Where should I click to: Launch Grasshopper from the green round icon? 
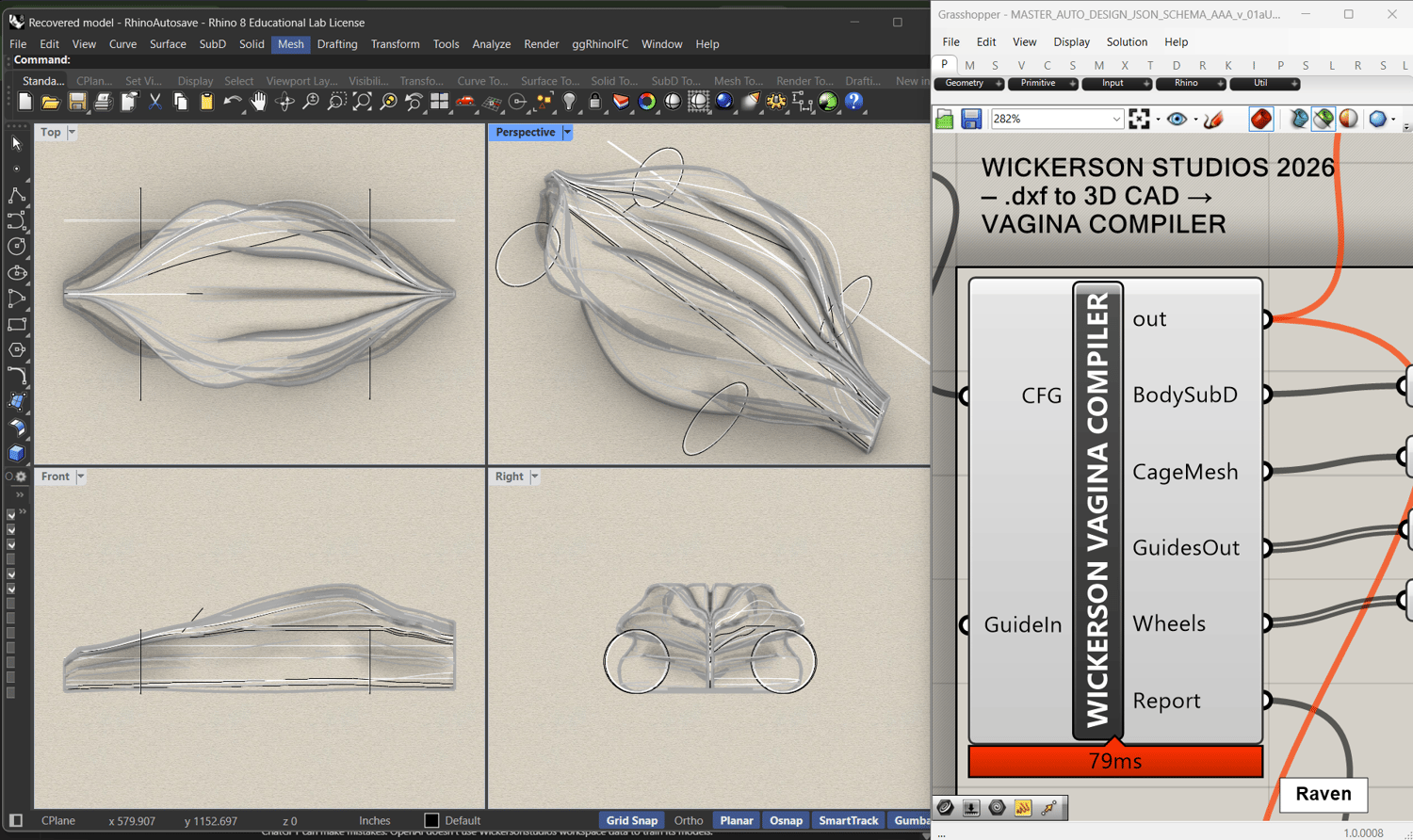tap(828, 102)
